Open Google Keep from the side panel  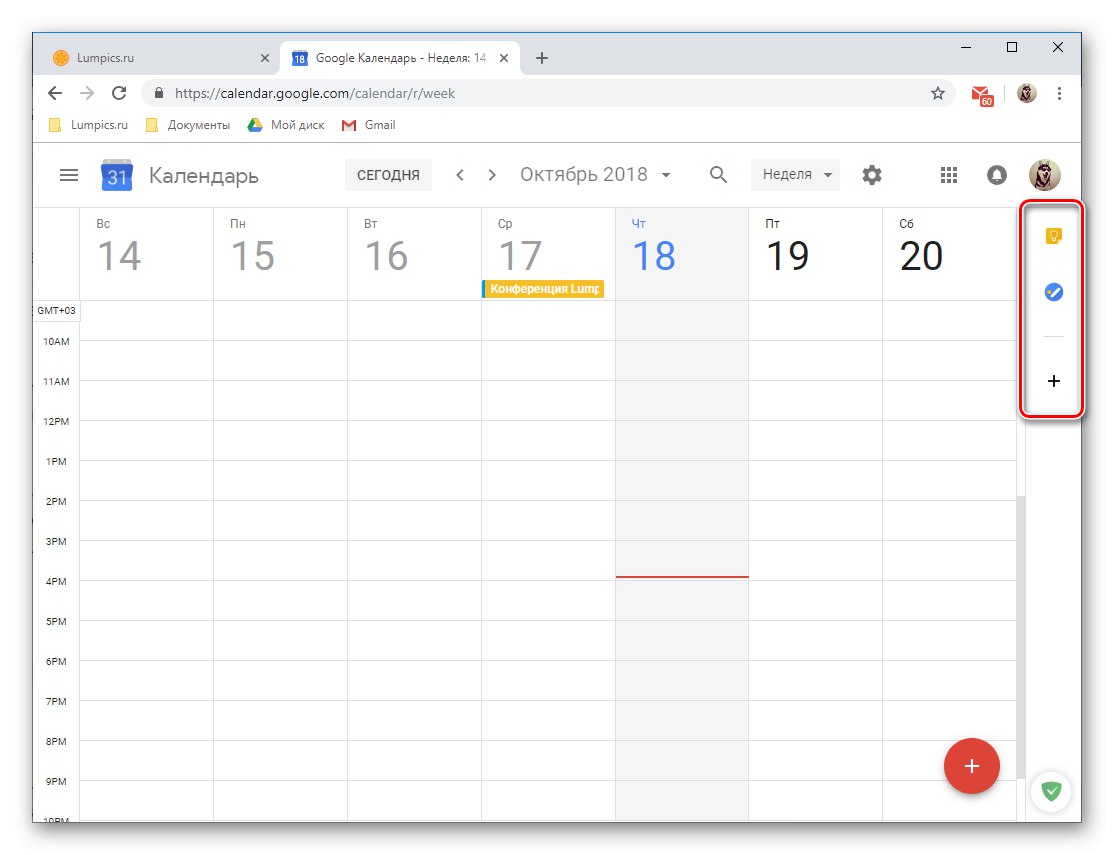[x=1051, y=237]
